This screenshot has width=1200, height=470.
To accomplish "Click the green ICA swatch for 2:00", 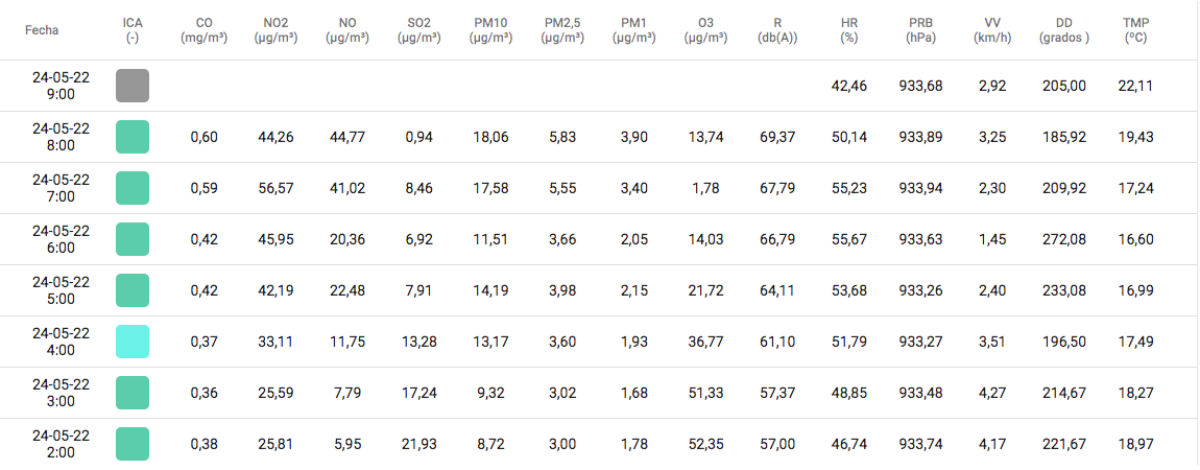I will [132, 443].
